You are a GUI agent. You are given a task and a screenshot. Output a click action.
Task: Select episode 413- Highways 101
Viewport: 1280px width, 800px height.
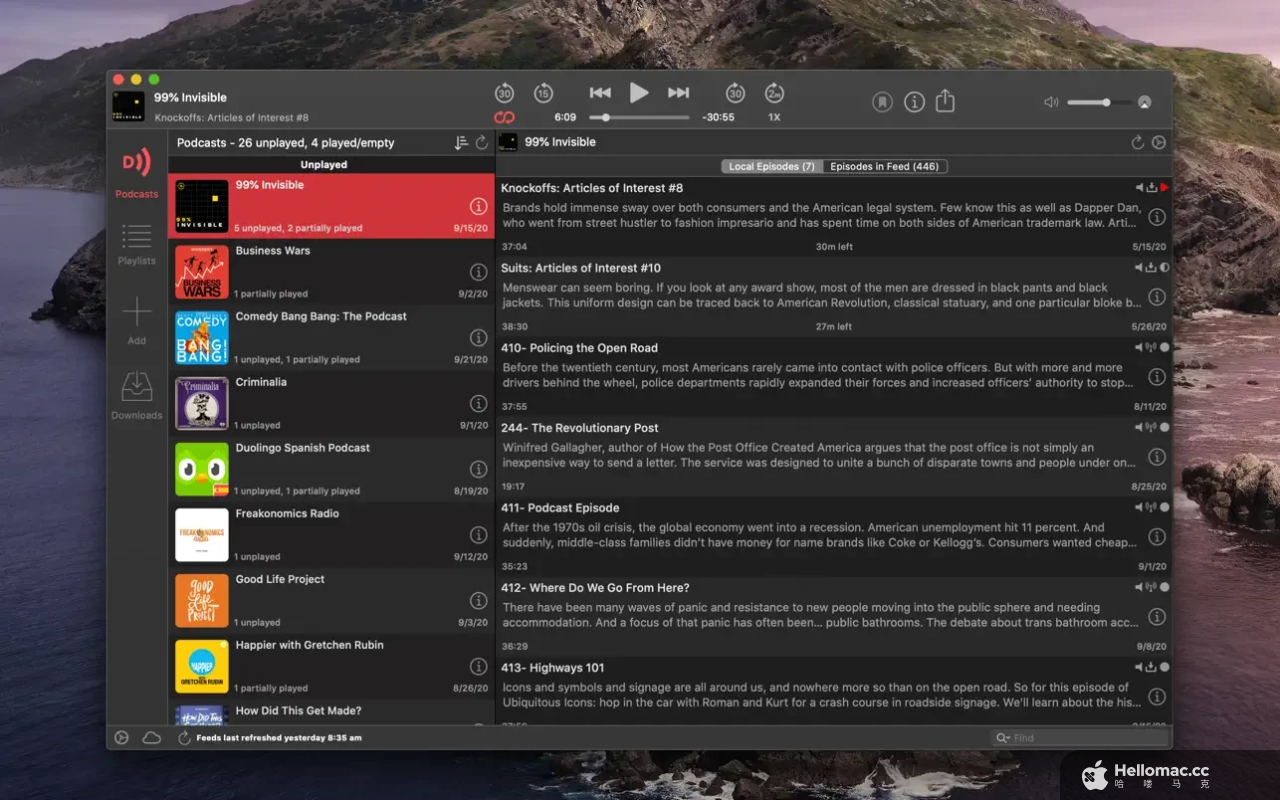click(834, 691)
